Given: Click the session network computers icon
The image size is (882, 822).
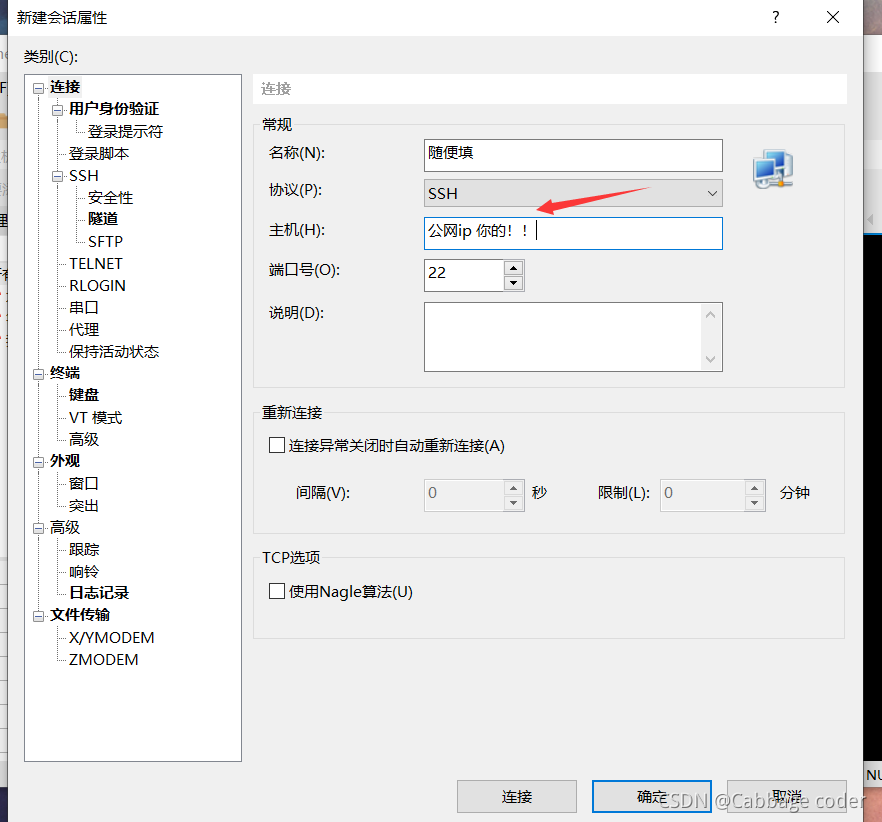Looking at the screenshot, I should (773, 169).
